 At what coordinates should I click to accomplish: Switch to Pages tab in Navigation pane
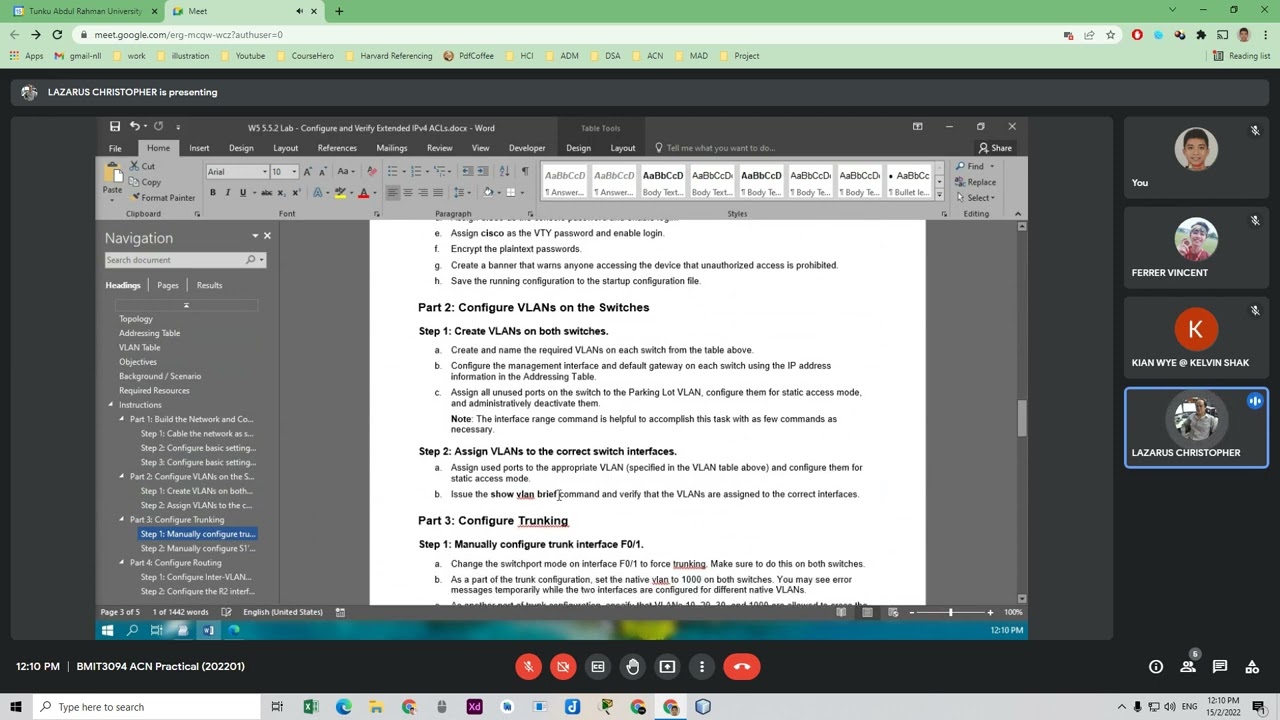(x=168, y=285)
